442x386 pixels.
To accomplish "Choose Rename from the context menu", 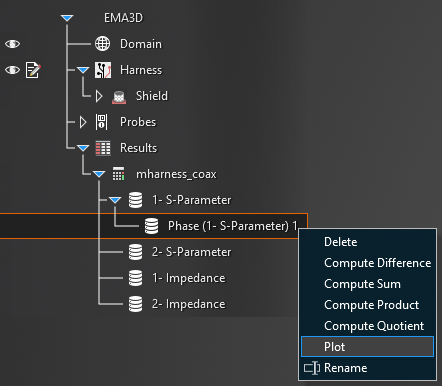I will click(367, 368).
